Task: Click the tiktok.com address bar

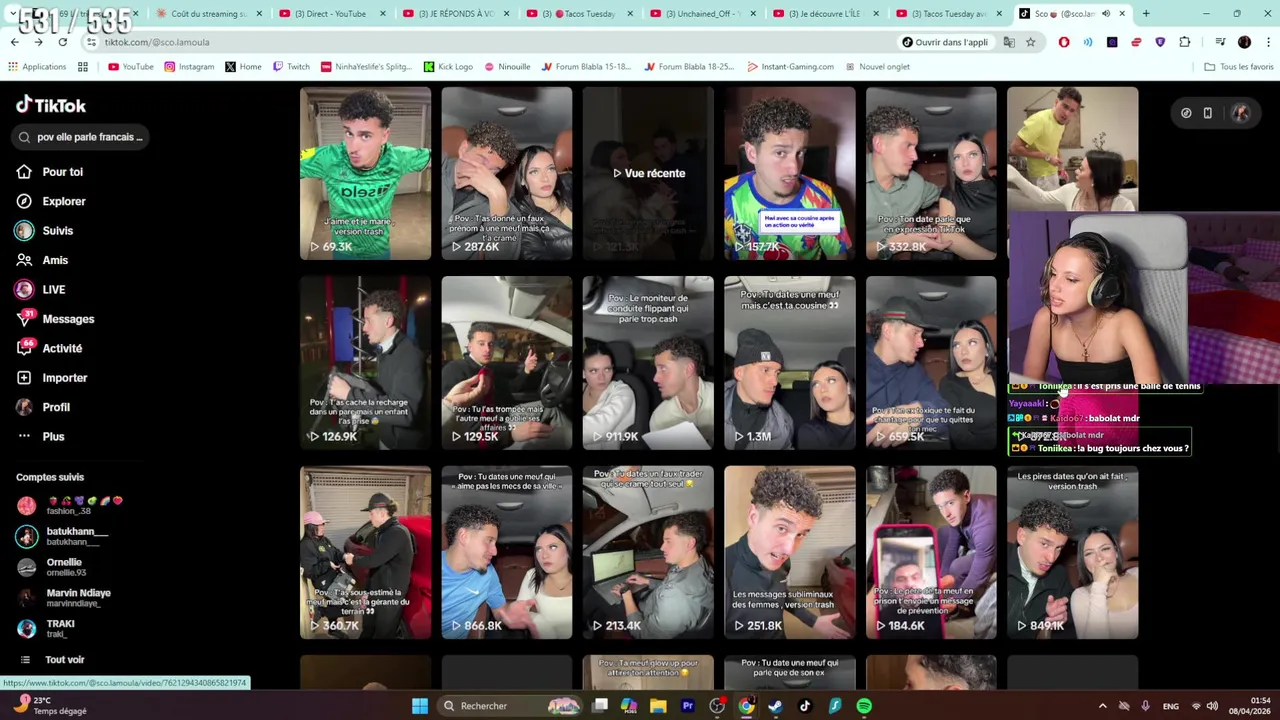Action: [x=490, y=42]
